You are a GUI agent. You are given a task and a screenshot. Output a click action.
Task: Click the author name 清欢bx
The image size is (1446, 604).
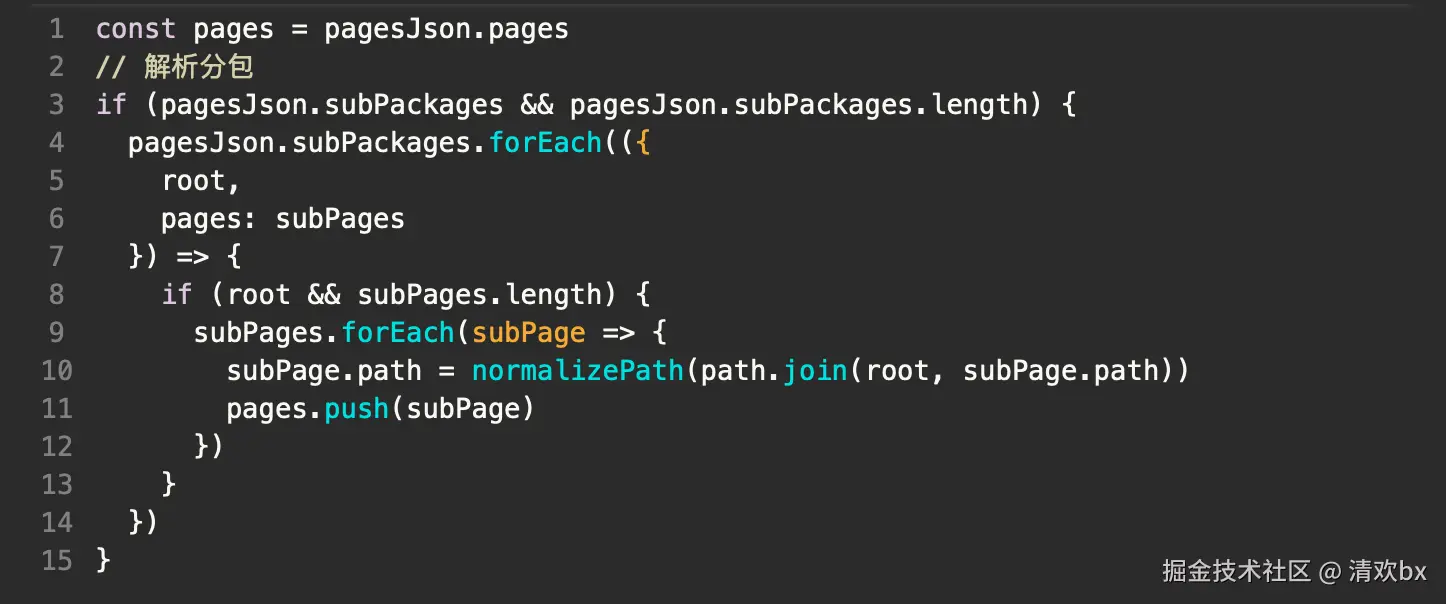(1386, 571)
